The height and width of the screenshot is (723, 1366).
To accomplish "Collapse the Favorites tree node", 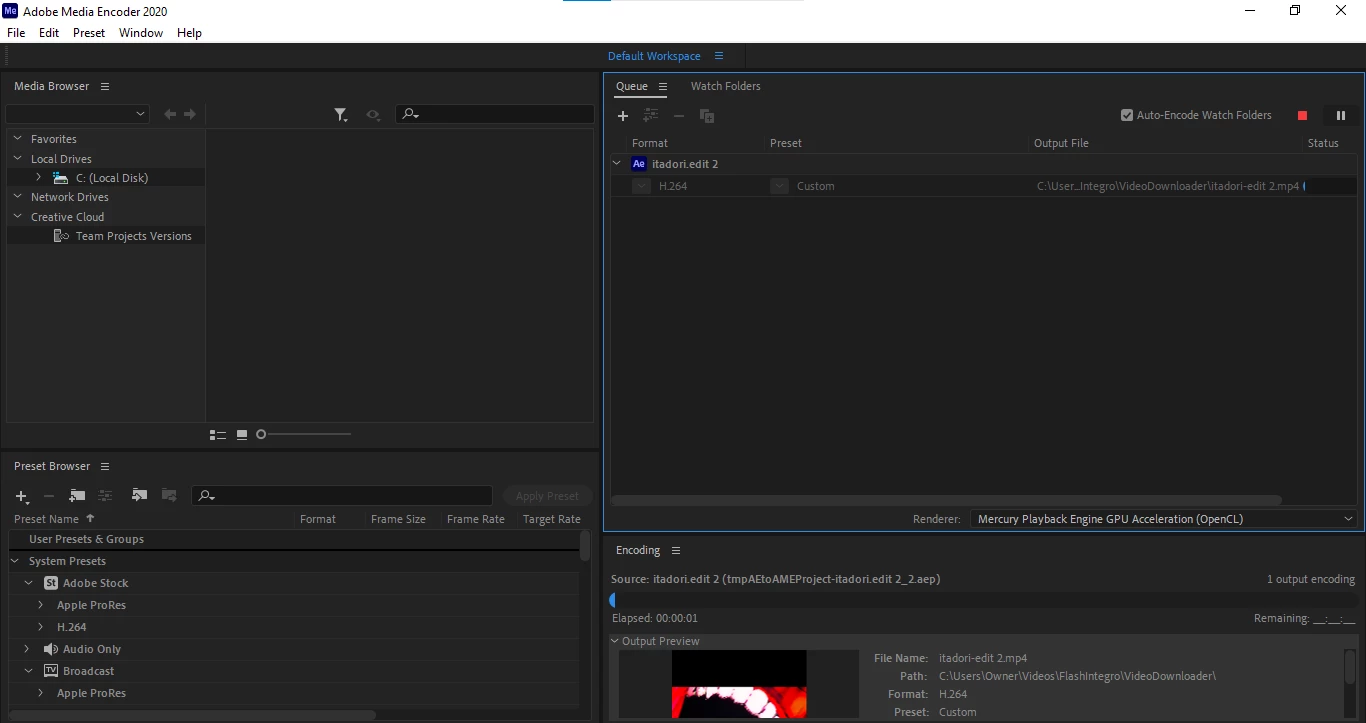I will pyautogui.click(x=18, y=139).
